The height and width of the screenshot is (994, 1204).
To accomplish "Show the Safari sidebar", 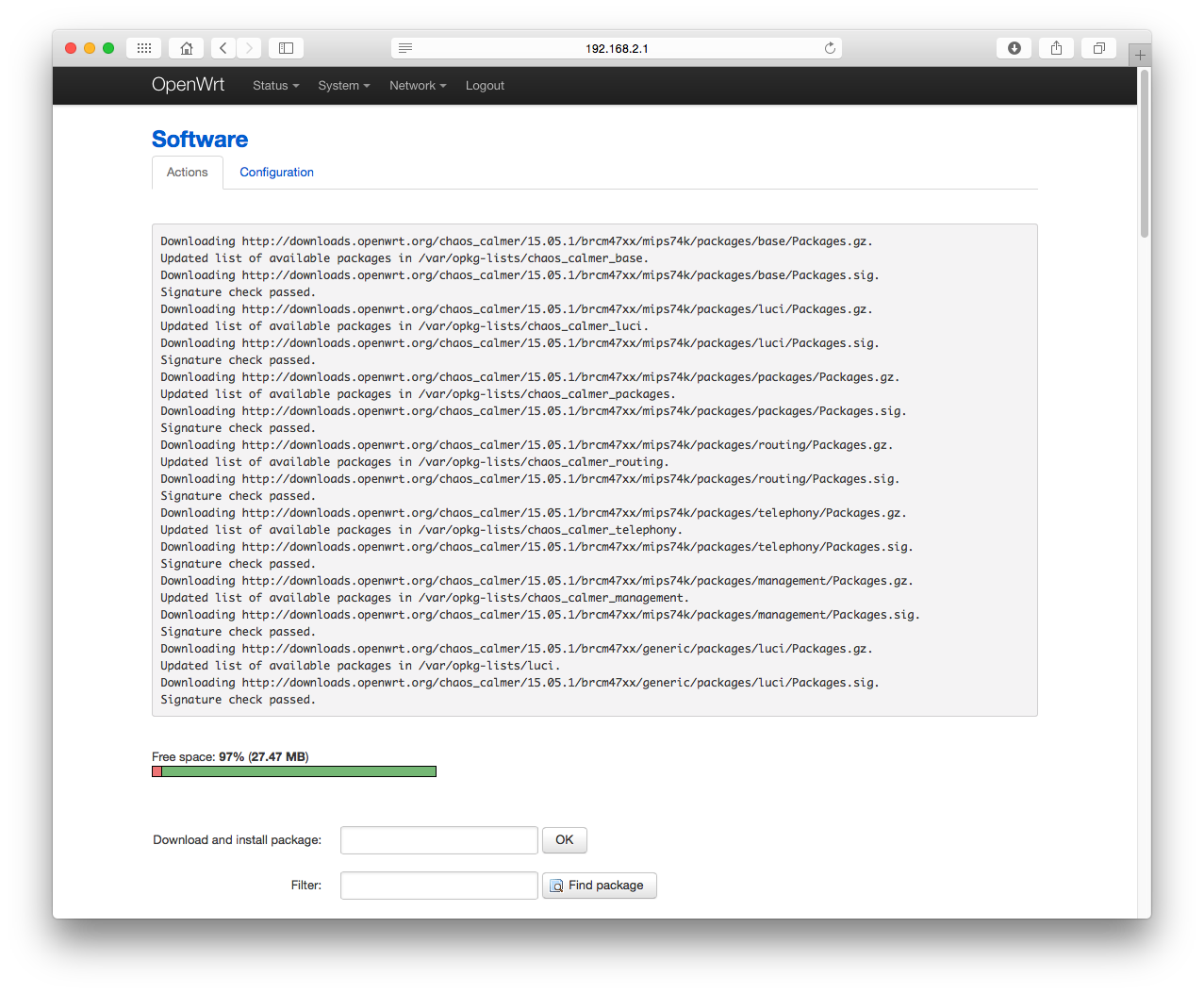I will tap(287, 48).
